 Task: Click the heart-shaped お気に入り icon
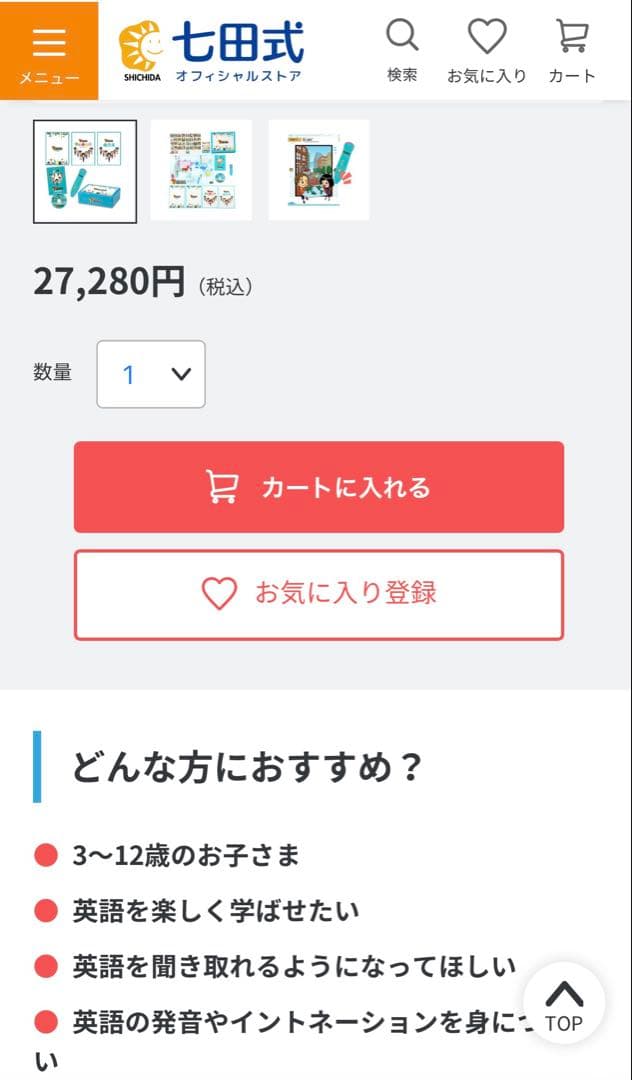point(486,35)
